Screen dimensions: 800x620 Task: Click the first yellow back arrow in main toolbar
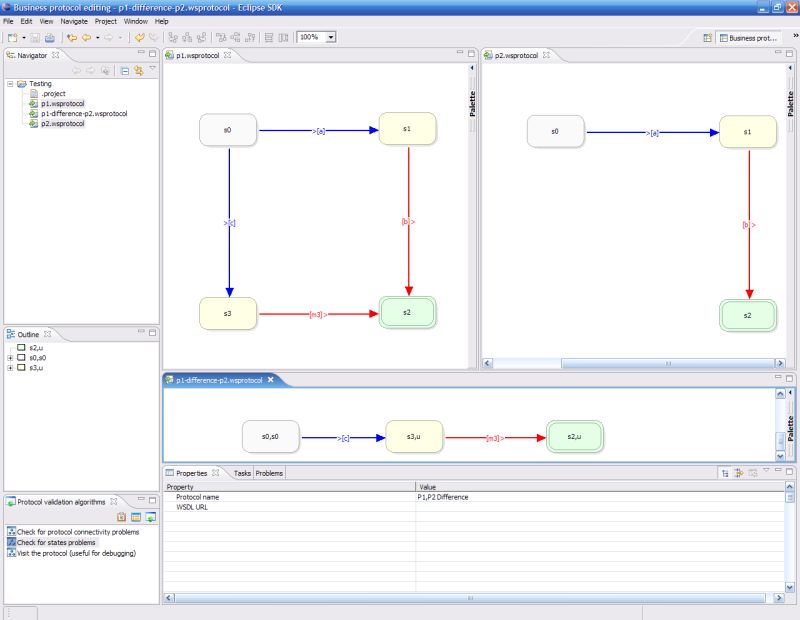point(72,38)
